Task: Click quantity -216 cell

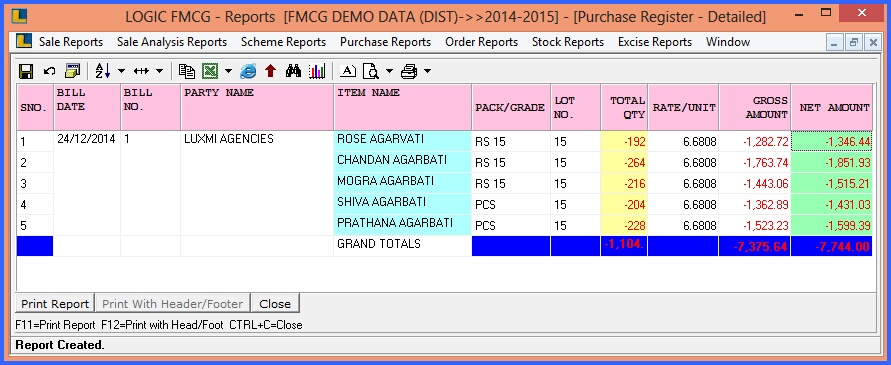Action: [624, 184]
